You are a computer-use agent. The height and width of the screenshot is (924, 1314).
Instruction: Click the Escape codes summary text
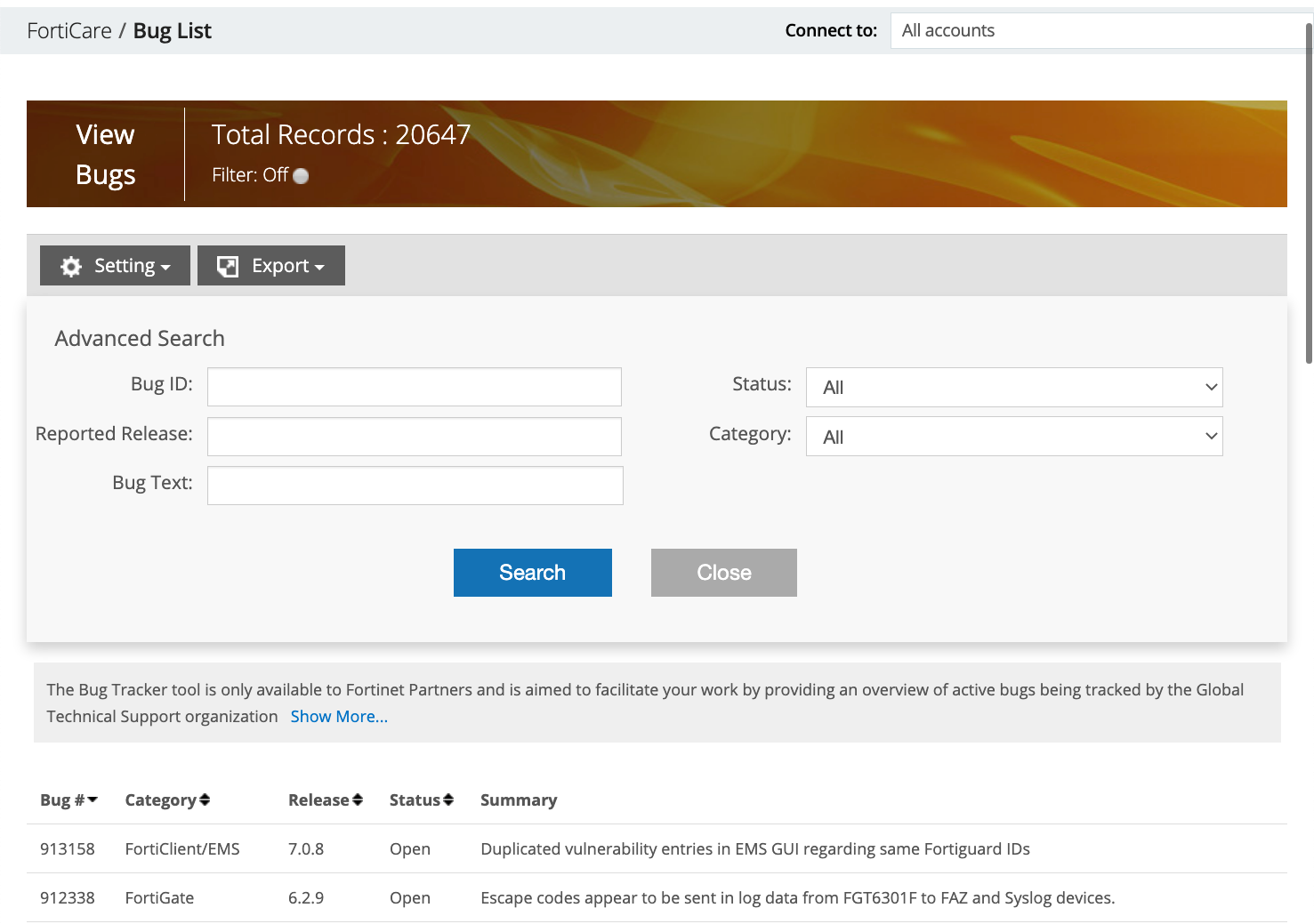[x=798, y=898]
